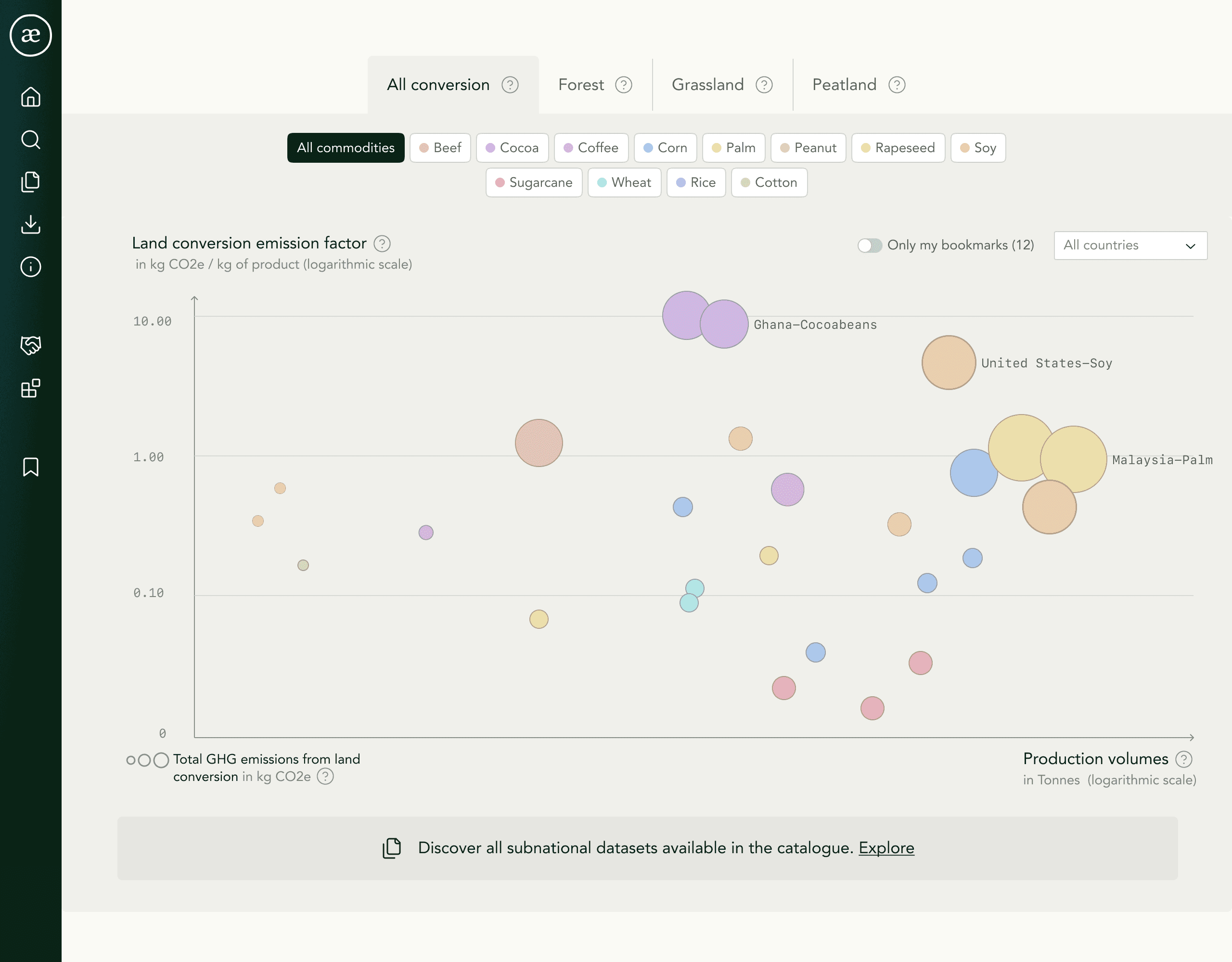Switch to the Peatland tab
Viewport: 1232px width, 962px height.
pos(859,85)
